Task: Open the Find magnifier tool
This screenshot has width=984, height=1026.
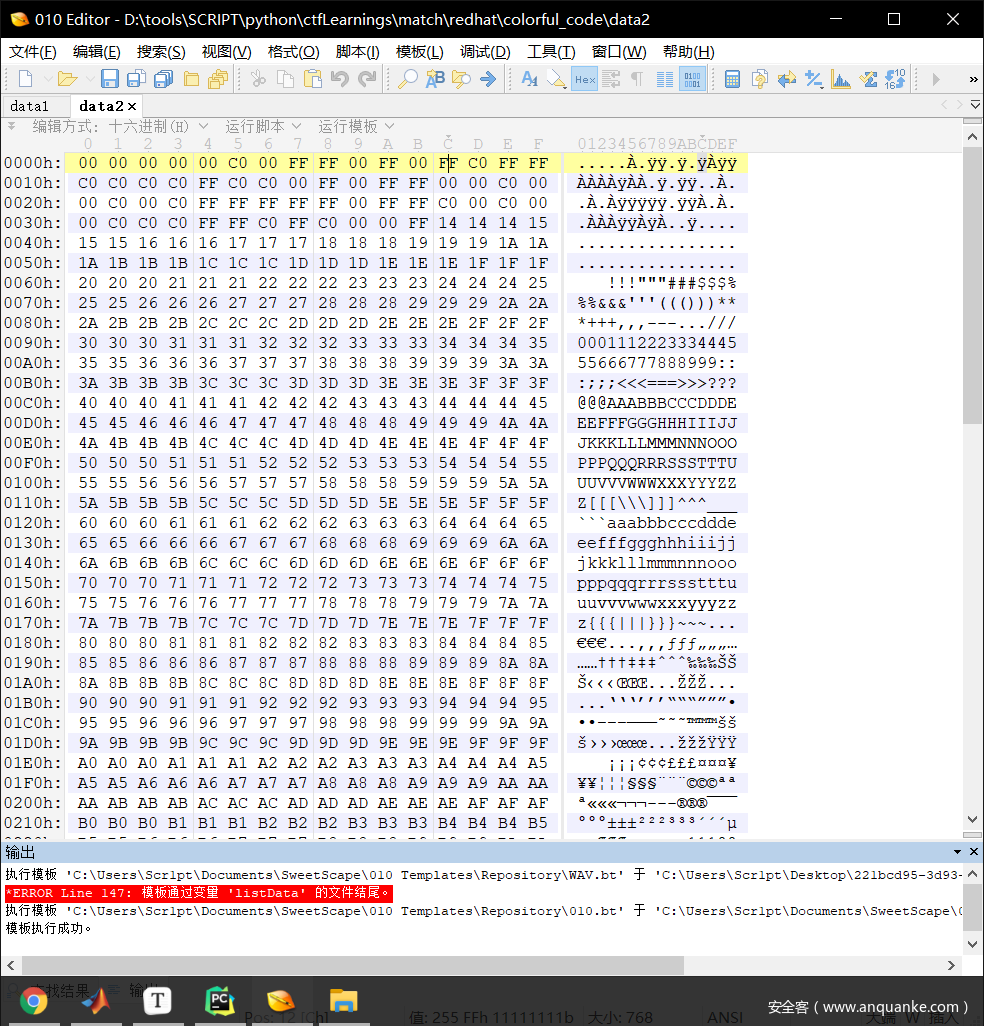Action: [408, 79]
